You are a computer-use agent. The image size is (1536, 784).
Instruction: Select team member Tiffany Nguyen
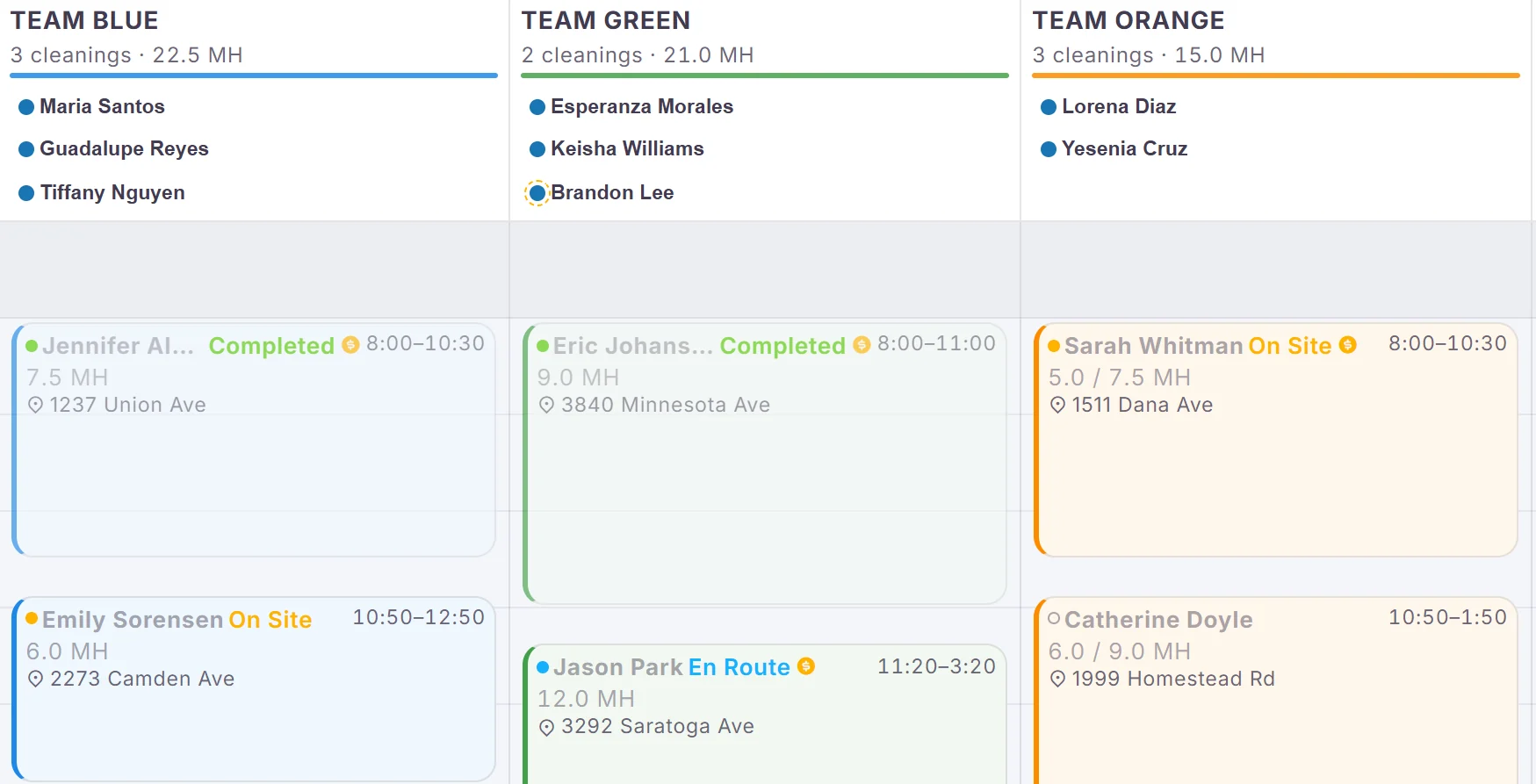tap(112, 192)
